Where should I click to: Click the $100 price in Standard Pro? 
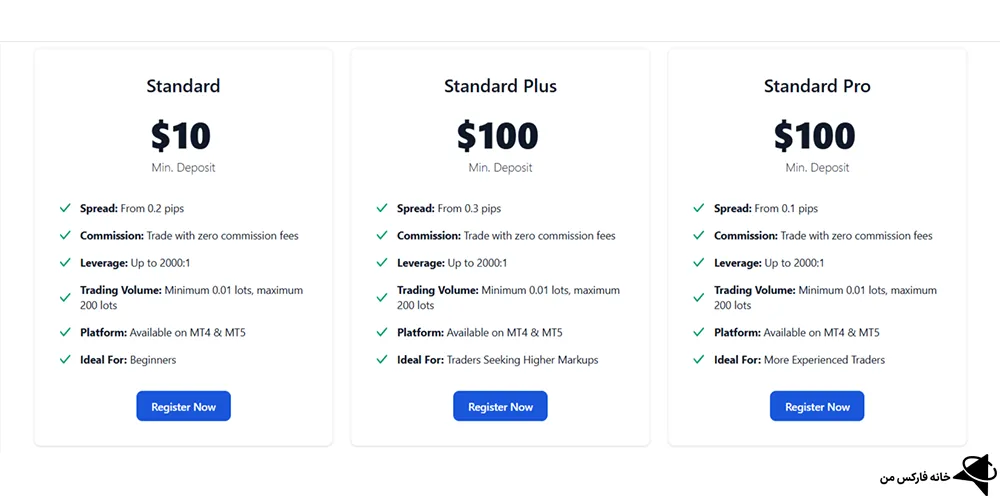(815, 136)
